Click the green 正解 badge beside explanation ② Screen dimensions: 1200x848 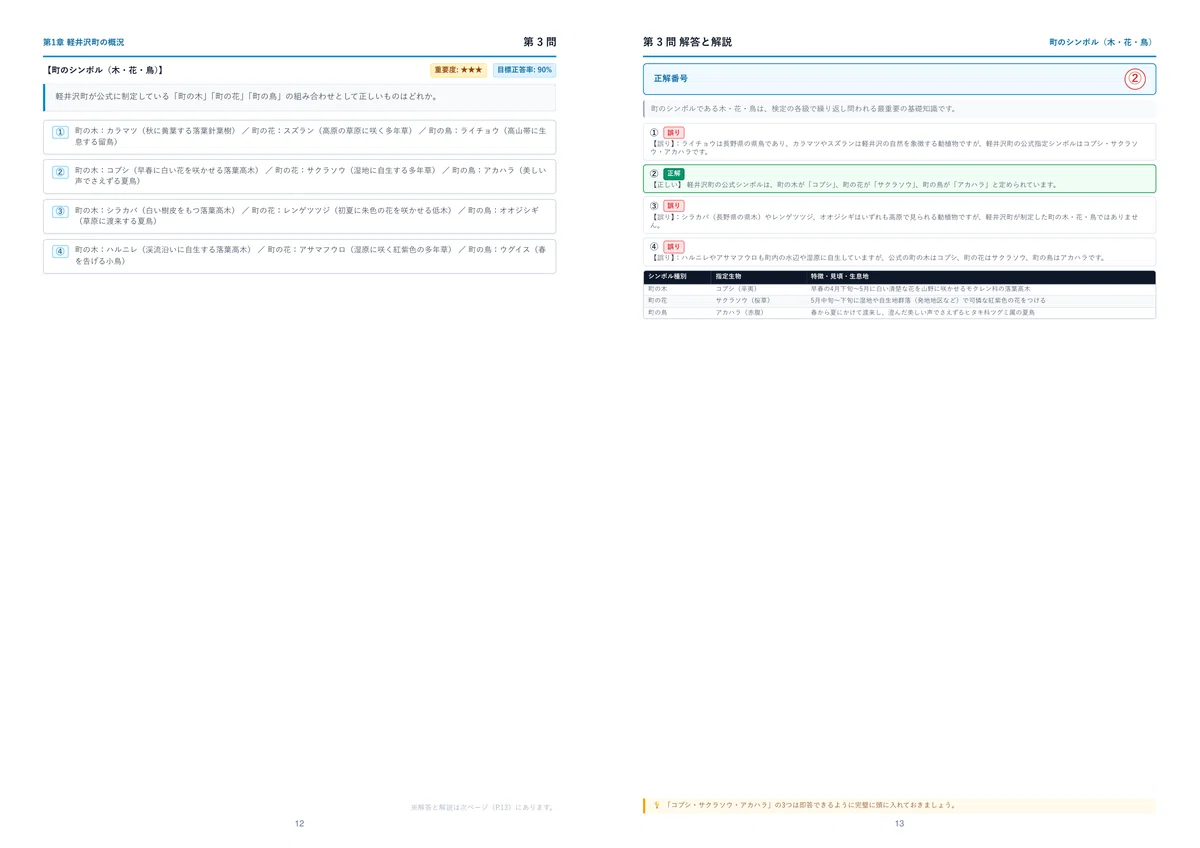673,174
